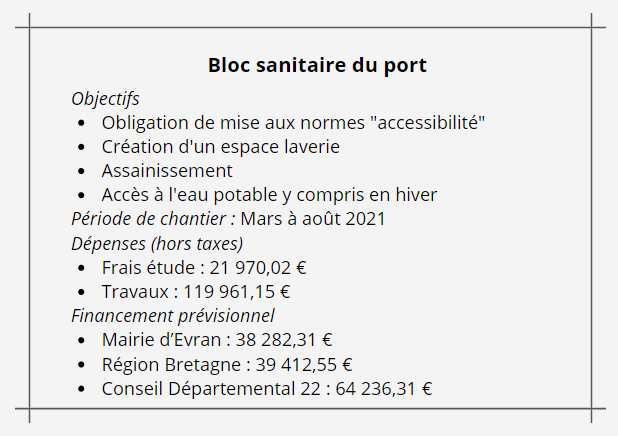
Task: Select the Conseil Départemental 22 line
Action: pyautogui.click(x=267, y=389)
